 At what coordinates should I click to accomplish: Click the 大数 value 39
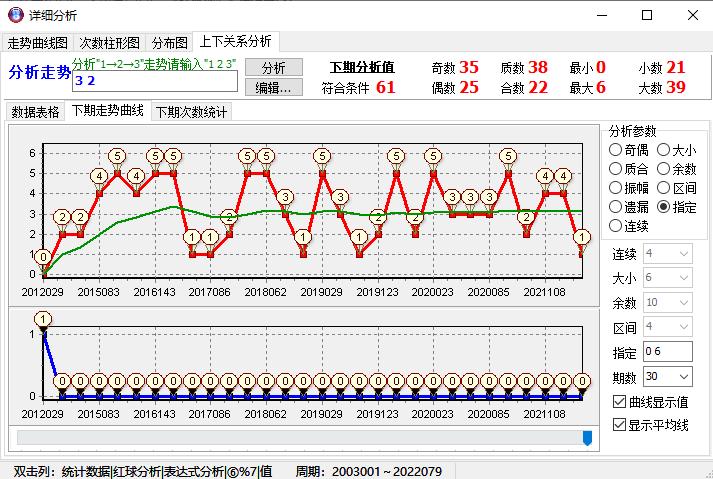[676, 87]
